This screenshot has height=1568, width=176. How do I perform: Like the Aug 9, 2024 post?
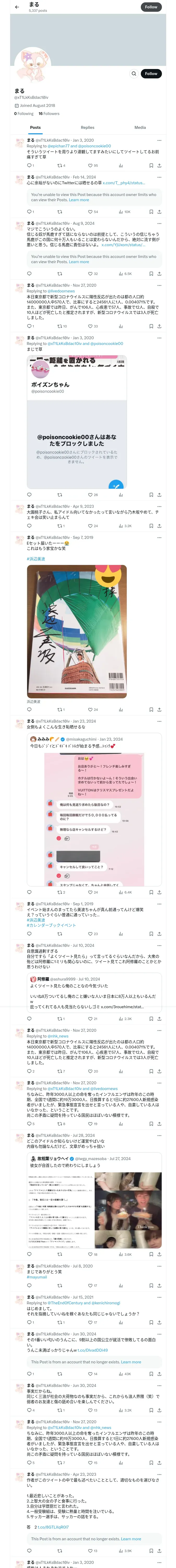[93, 273]
